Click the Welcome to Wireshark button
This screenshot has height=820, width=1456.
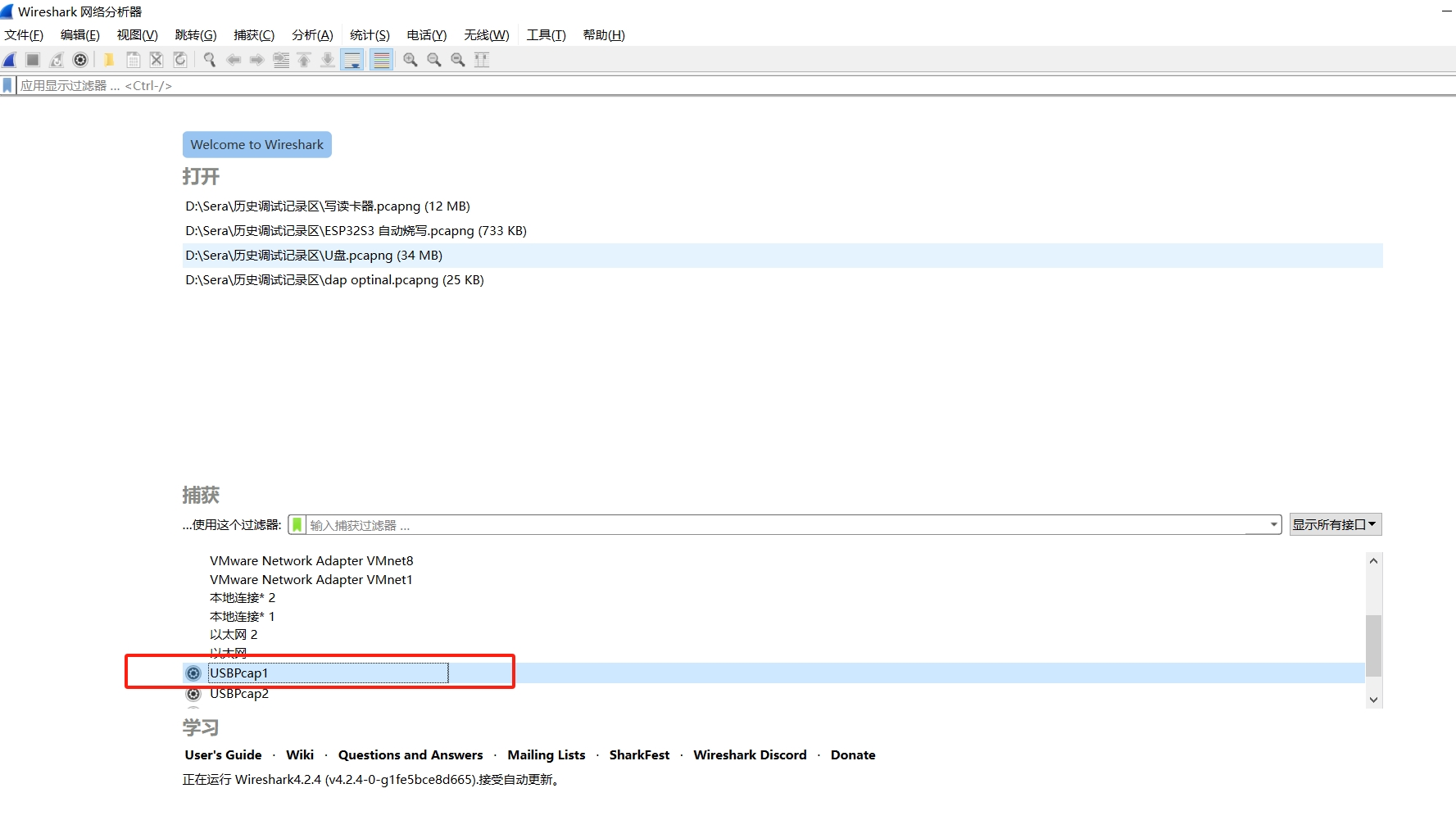pyautogui.click(x=257, y=144)
